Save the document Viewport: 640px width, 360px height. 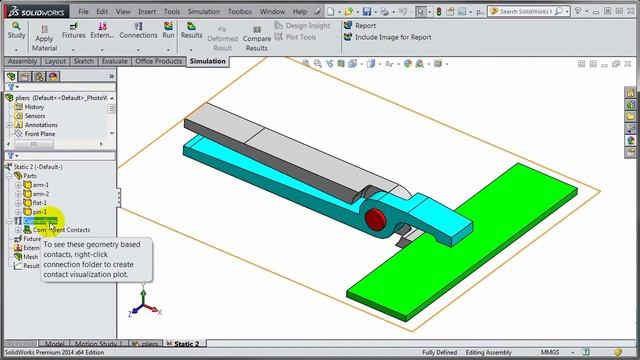point(367,11)
